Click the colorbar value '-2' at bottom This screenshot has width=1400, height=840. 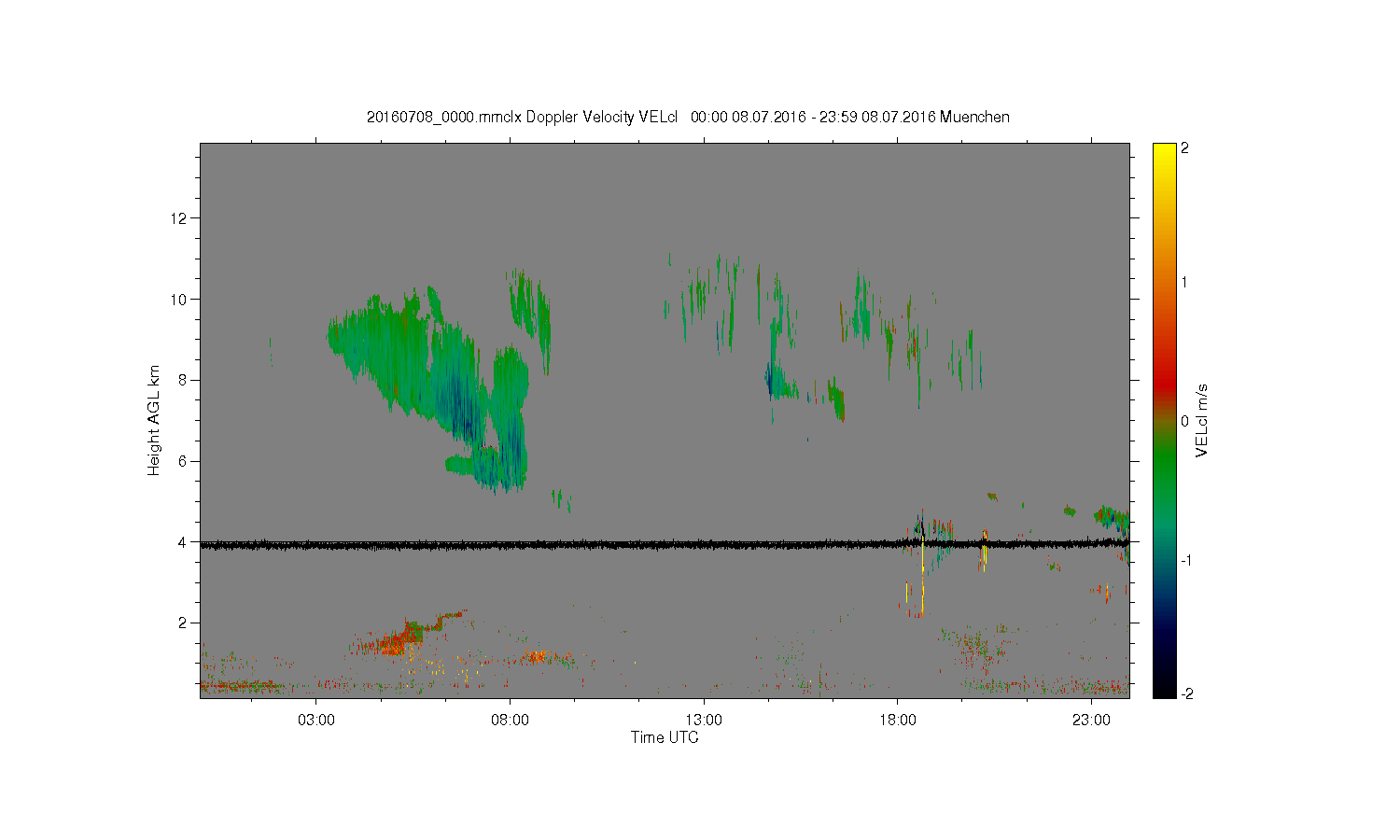pyautogui.click(x=1186, y=693)
